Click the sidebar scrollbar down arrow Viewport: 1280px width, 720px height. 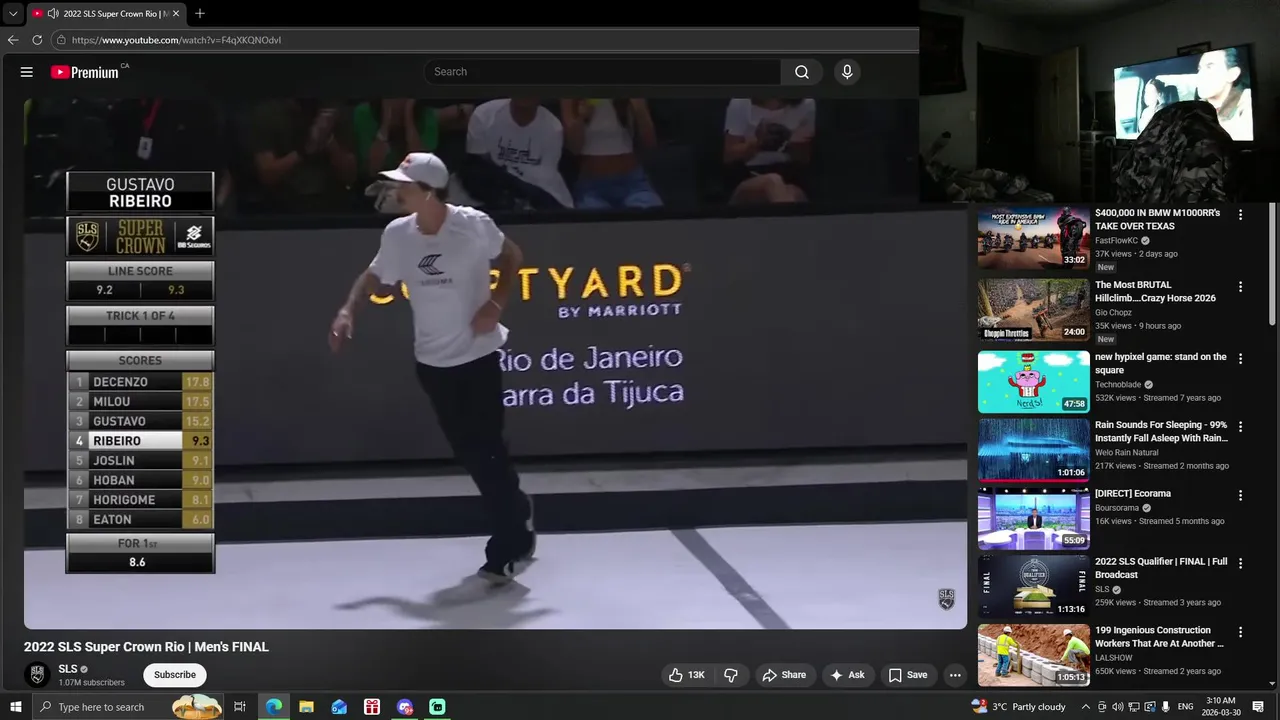(1272, 684)
